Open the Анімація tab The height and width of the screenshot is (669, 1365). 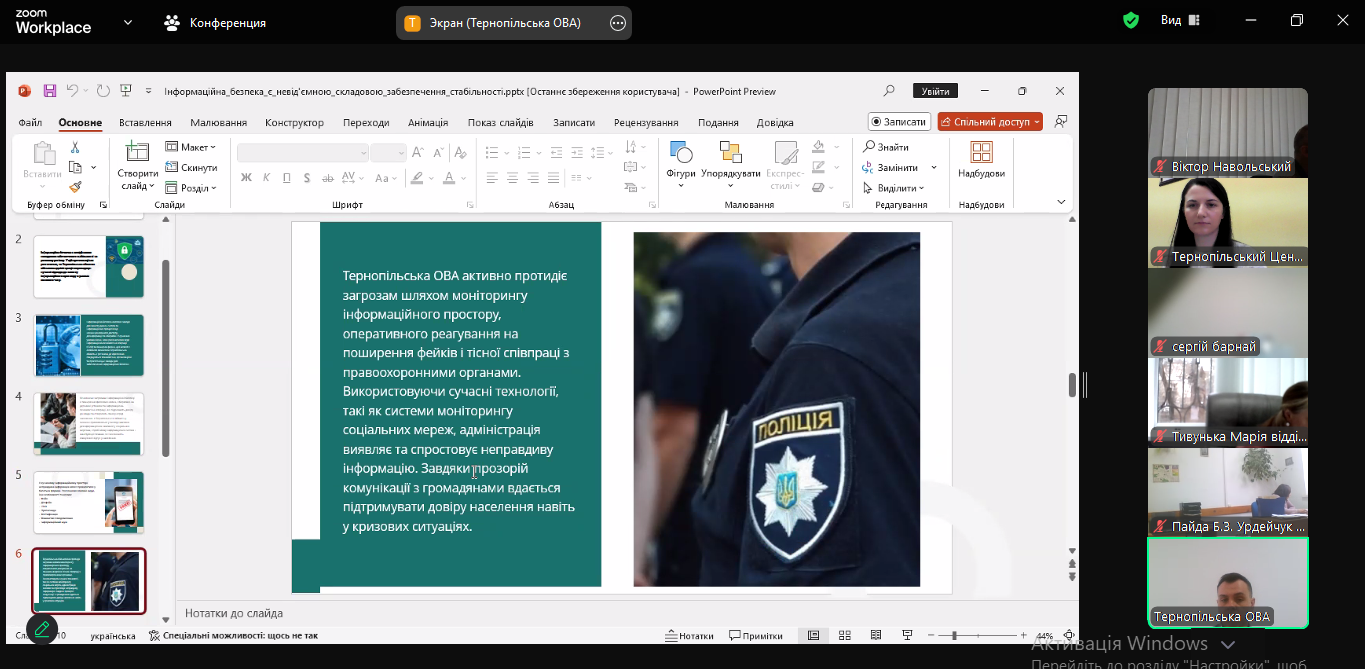428,123
